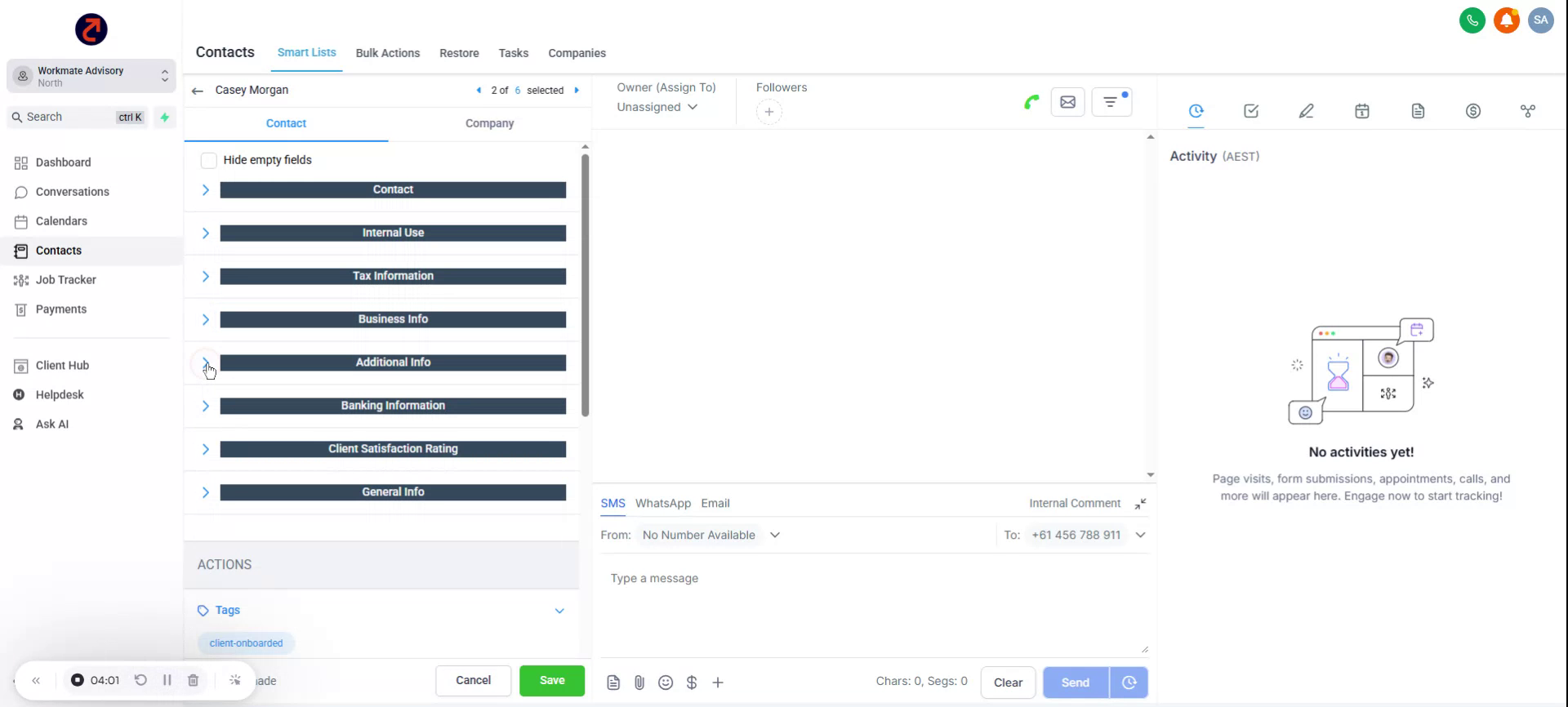Click the request payment dollar icon in composer
This screenshot has height=707, width=1568.
click(692, 683)
